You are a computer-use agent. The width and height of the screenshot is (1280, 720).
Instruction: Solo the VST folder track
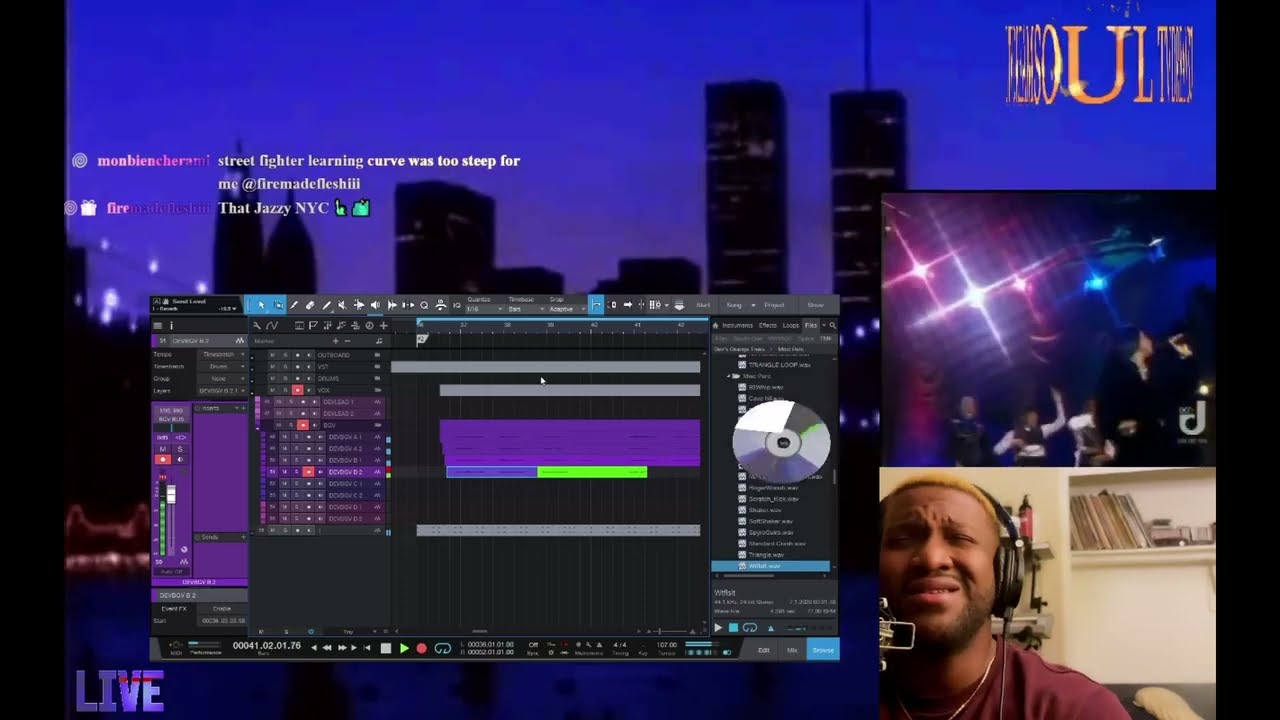285,367
